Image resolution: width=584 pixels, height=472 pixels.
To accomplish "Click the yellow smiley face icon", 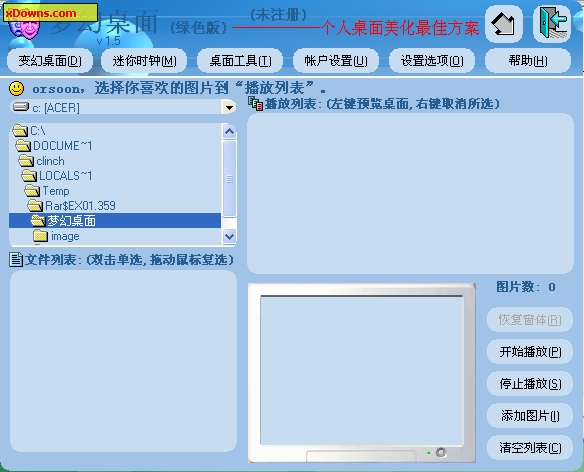I will click(16, 89).
